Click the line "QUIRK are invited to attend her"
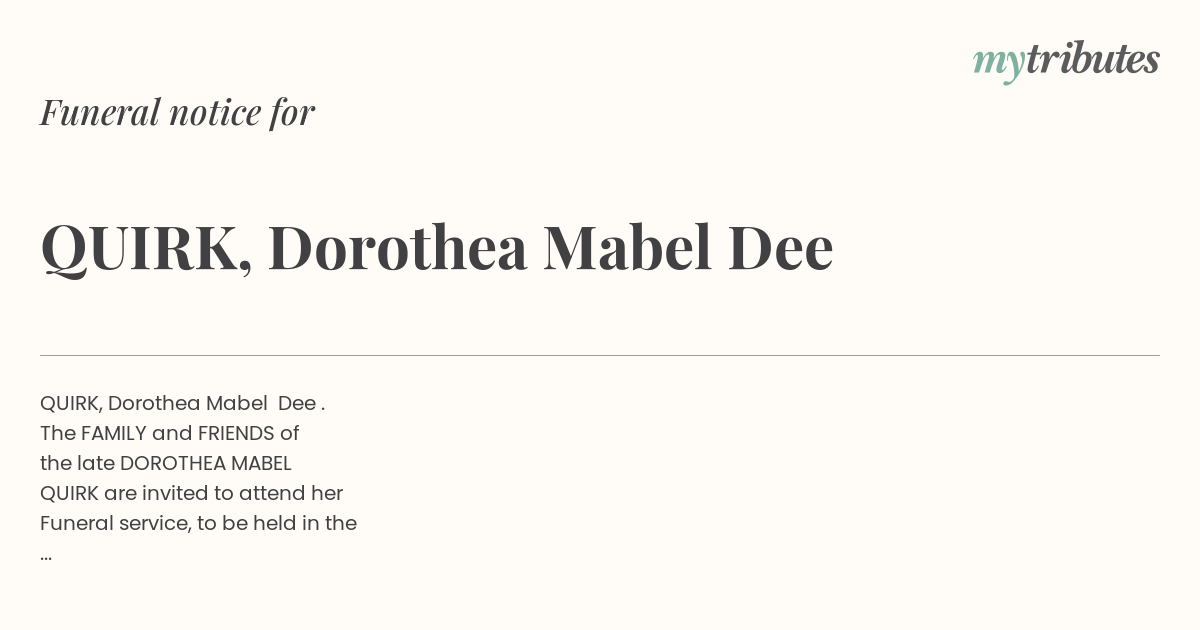This screenshot has width=1200, height=630. coord(192,493)
